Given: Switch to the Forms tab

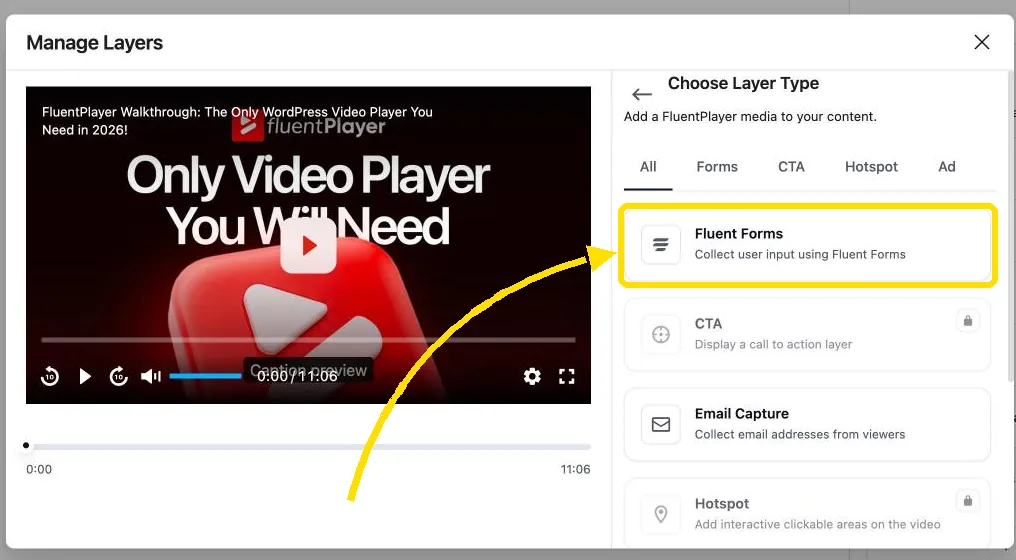Looking at the screenshot, I should point(717,167).
